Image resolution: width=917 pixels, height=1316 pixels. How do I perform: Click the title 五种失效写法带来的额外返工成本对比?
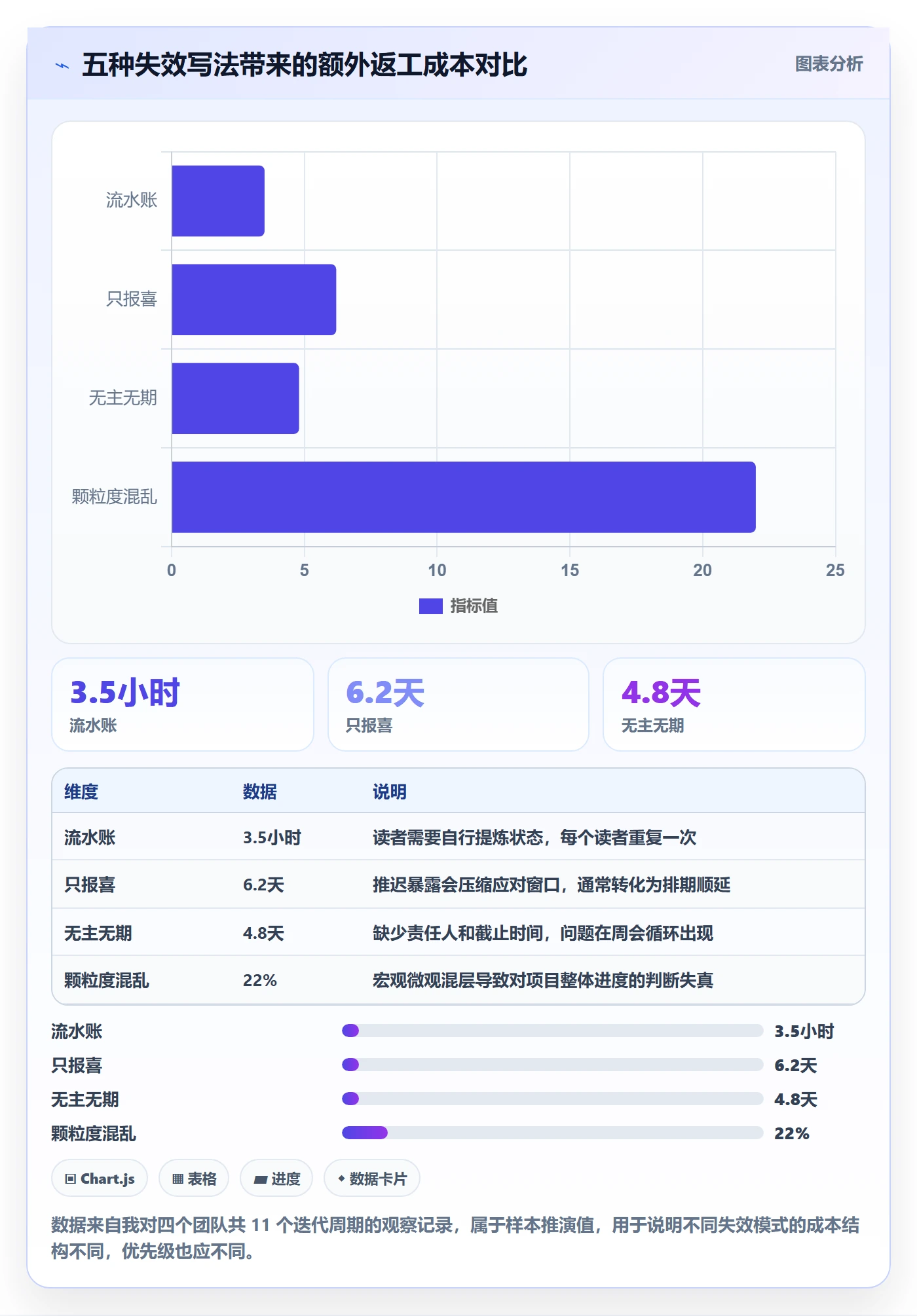[305, 65]
